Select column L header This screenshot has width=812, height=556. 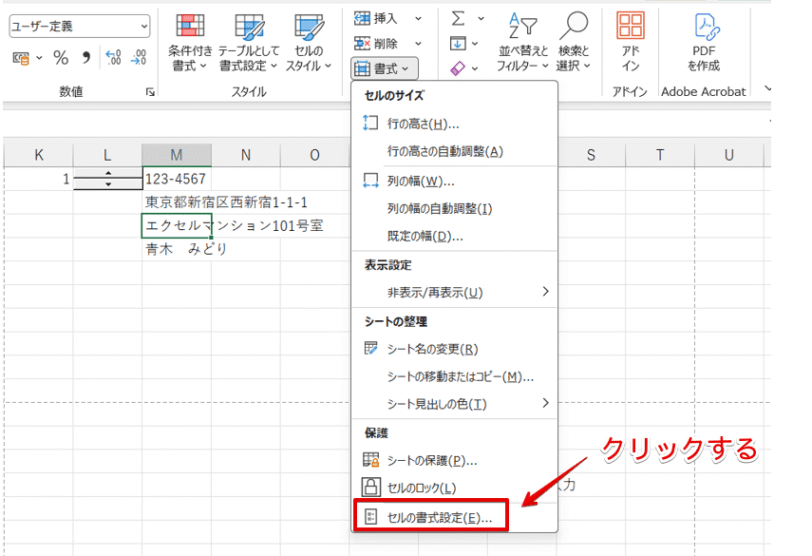[x=107, y=155]
